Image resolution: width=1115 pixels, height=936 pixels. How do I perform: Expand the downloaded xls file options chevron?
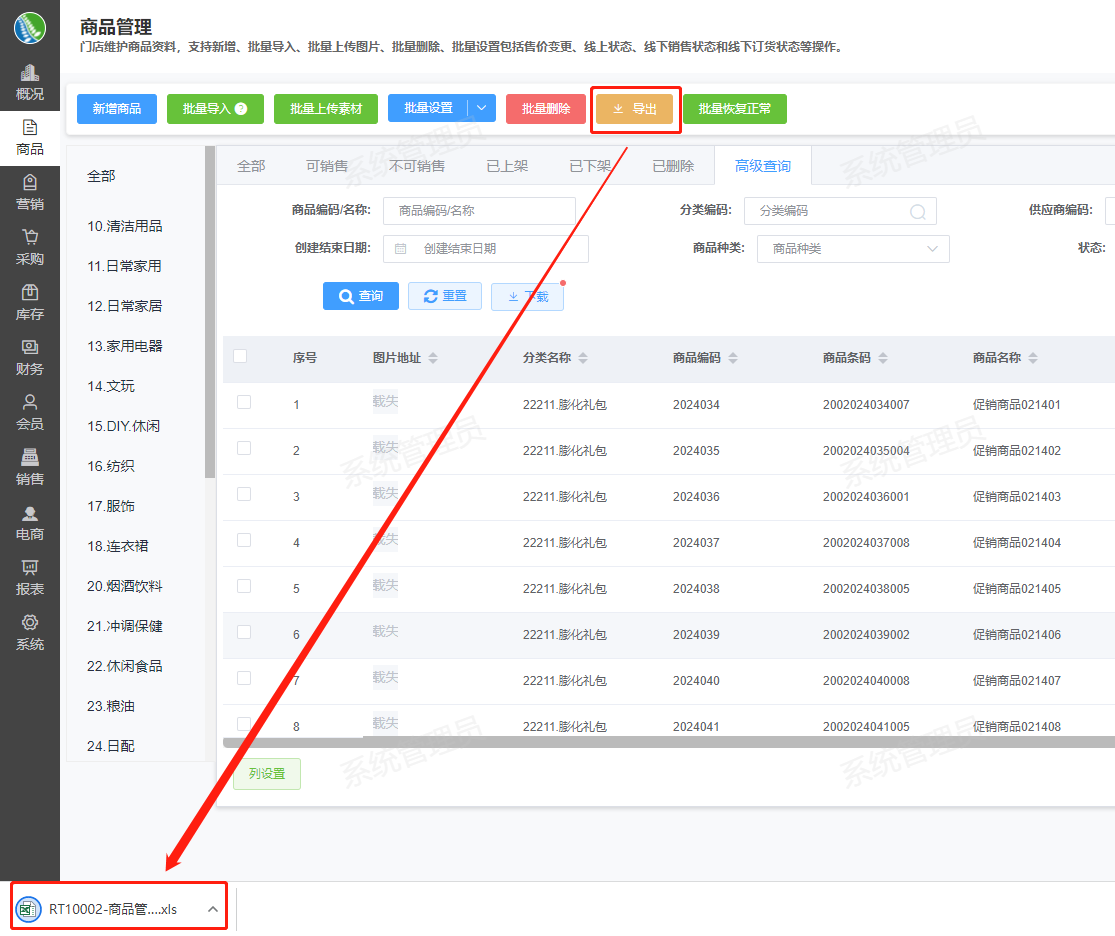[212, 909]
